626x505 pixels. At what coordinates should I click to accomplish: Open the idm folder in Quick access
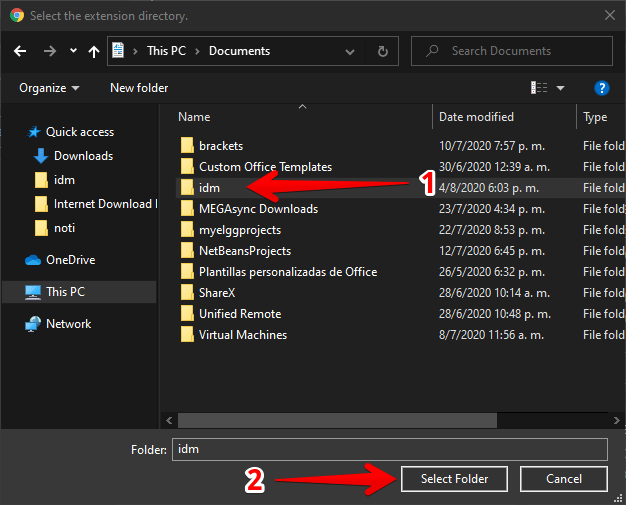click(x=64, y=180)
